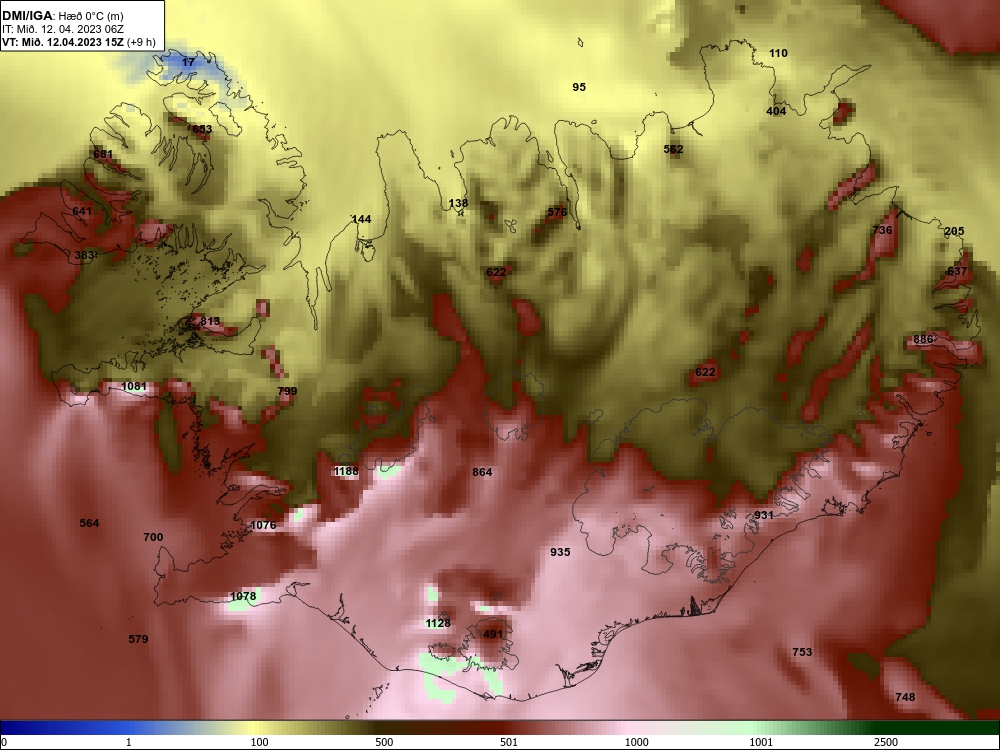Click the map value 1078
The width and height of the screenshot is (1000, 750).
pos(243,596)
